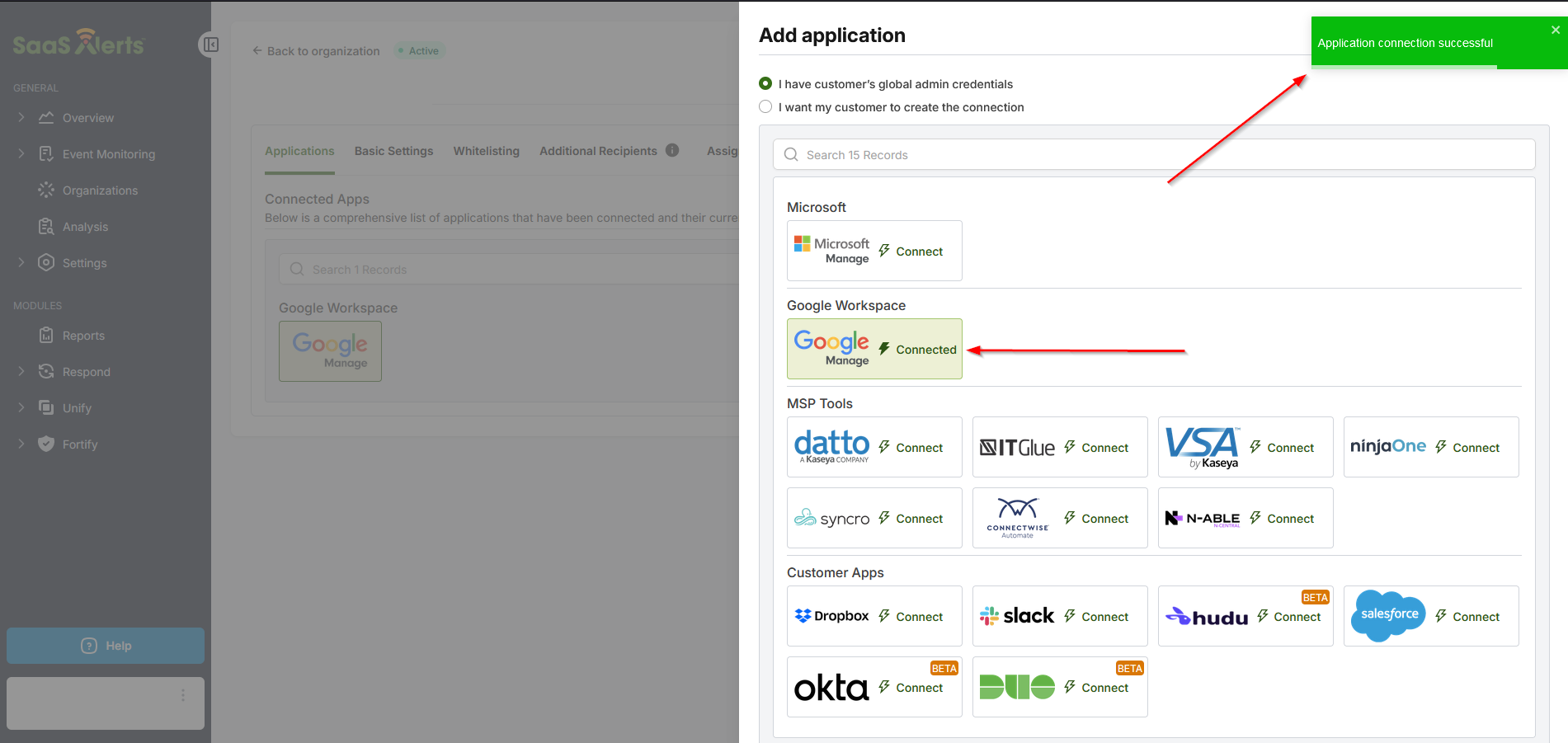Dismiss the success notification with X
Screen dimensions: 1568x743
coord(1555,31)
